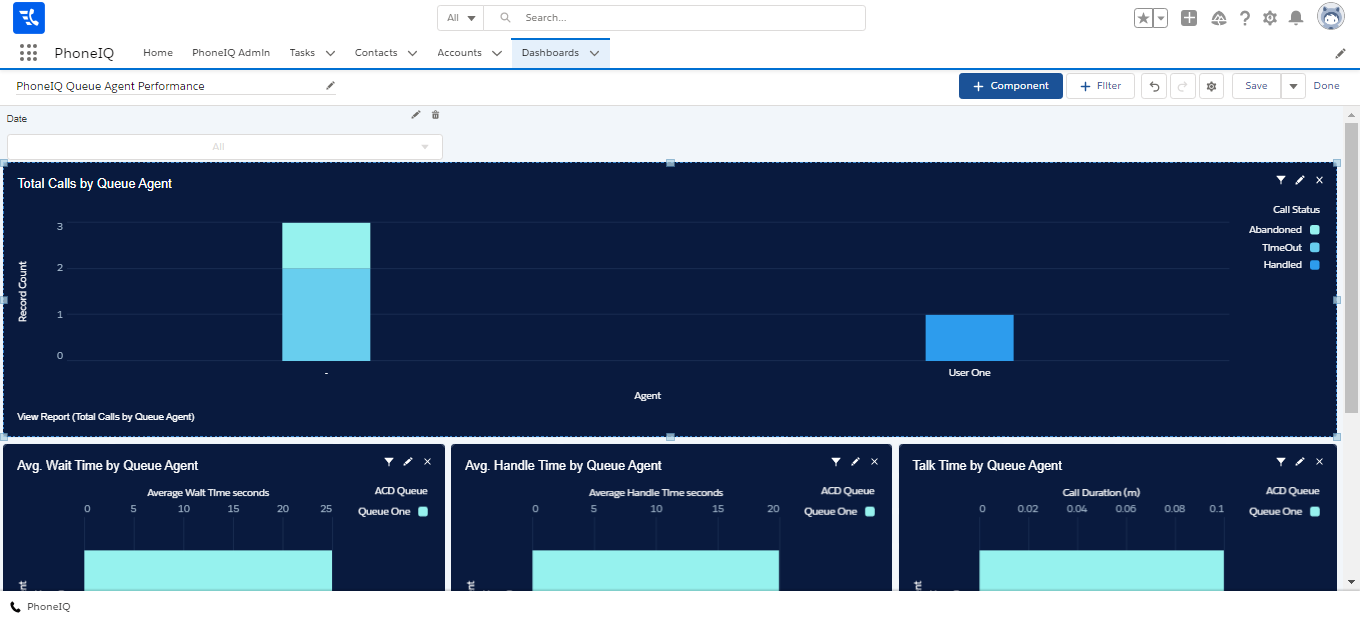Viewport: 1360px width, 623px height.
Task: Open View Report Total Calls link
Action: point(106,417)
